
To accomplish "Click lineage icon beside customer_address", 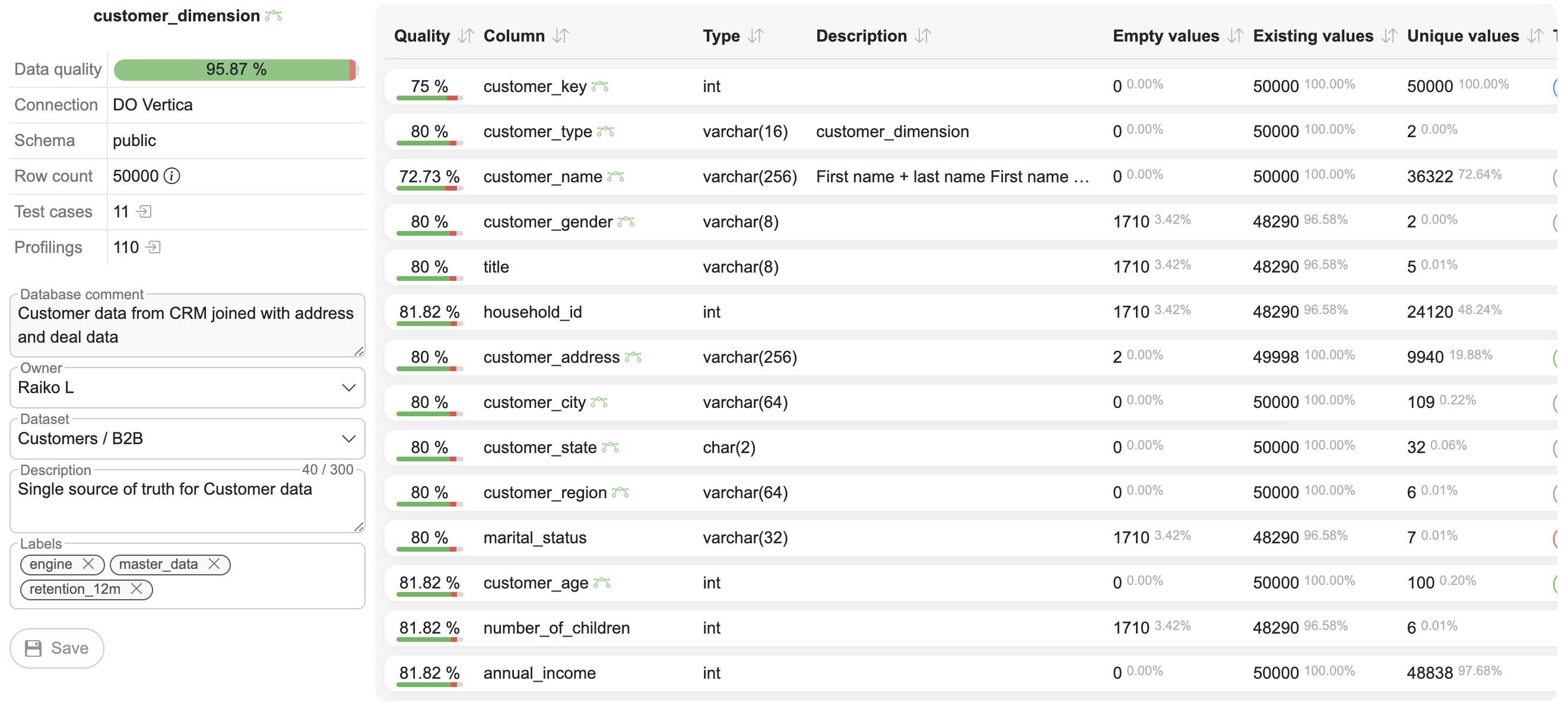I will pos(633,357).
